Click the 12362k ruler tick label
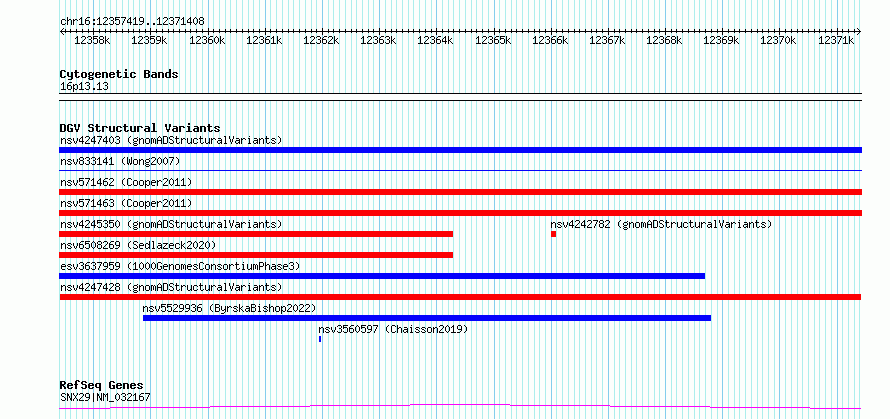Viewport: 890px width, 419px height. point(321,41)
